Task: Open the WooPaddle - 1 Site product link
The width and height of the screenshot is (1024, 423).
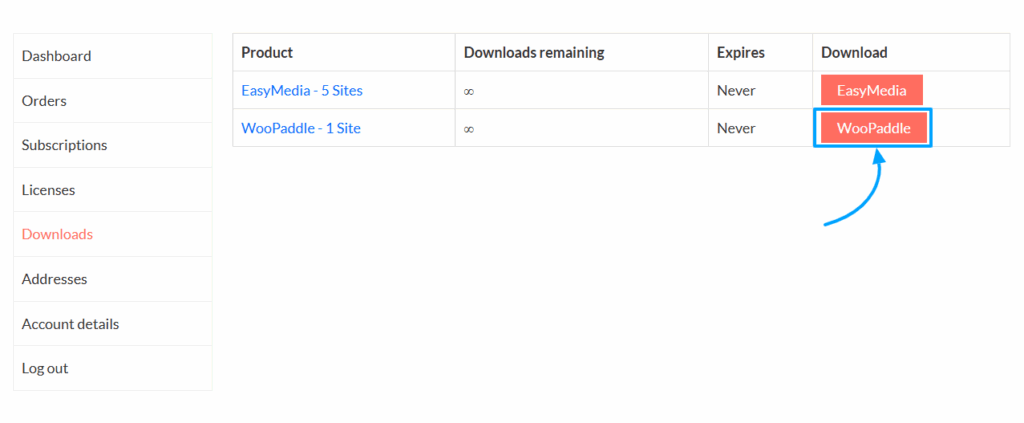Action: tap(301, 128)
